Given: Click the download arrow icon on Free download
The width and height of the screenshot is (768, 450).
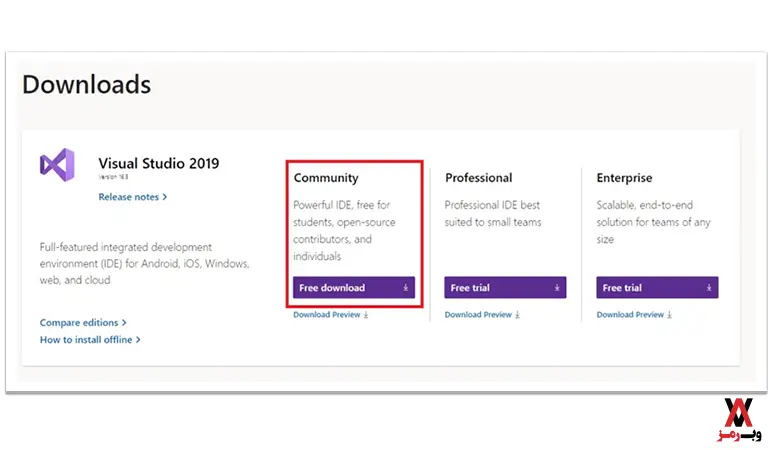Looking at the screenshot, I should point(406,288).
